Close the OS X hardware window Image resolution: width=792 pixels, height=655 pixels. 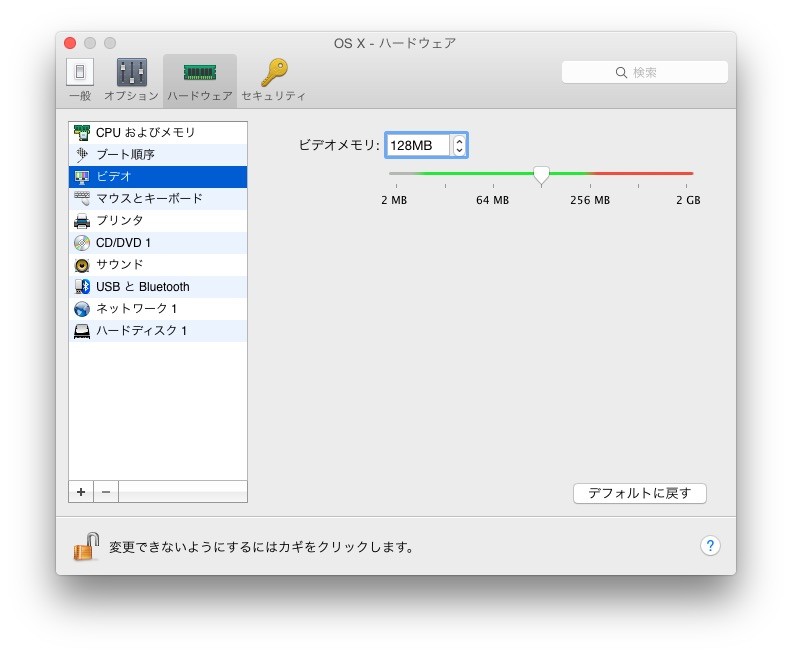click(70, 43)
